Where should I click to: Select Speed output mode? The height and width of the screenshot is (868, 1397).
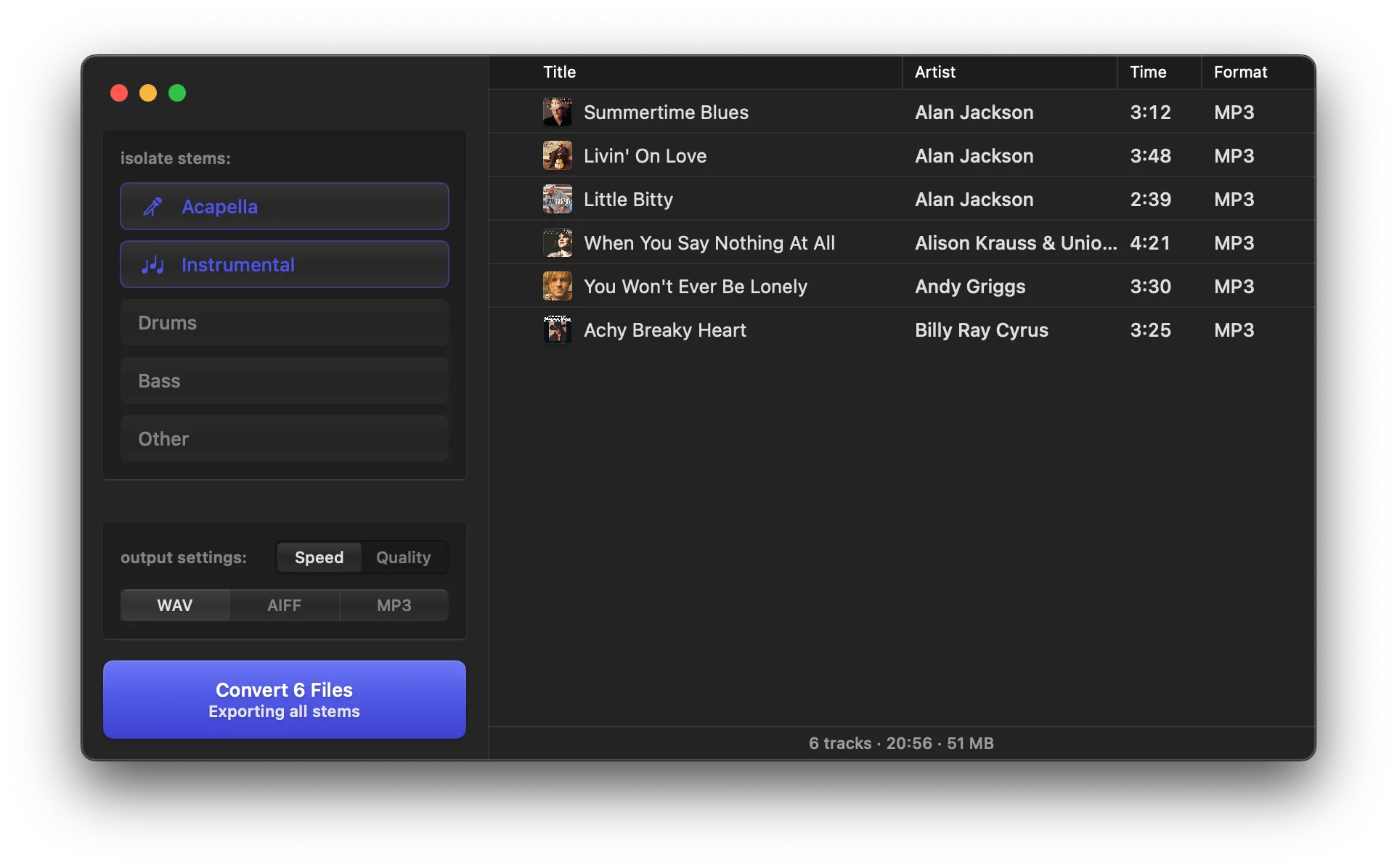pyautogui.click(x=319, y=557)
